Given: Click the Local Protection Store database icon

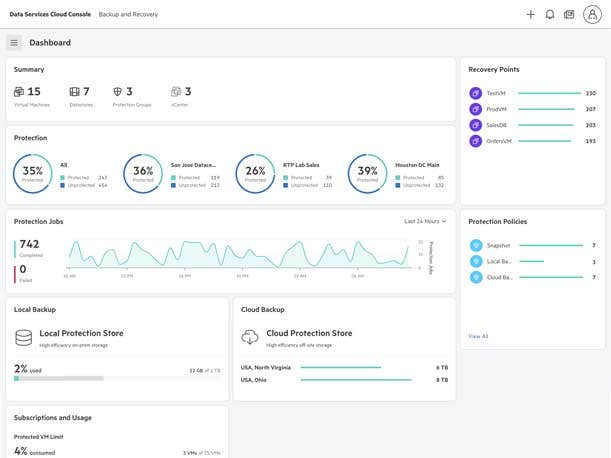Looking at the screenshot, I should (23, 337).
